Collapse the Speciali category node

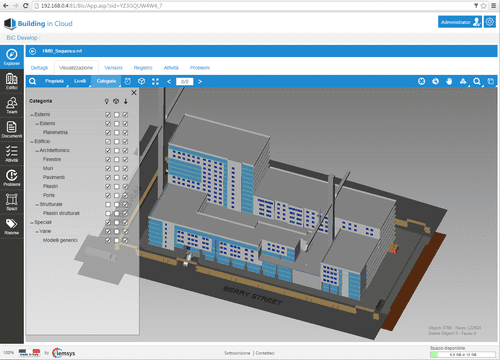32,222
